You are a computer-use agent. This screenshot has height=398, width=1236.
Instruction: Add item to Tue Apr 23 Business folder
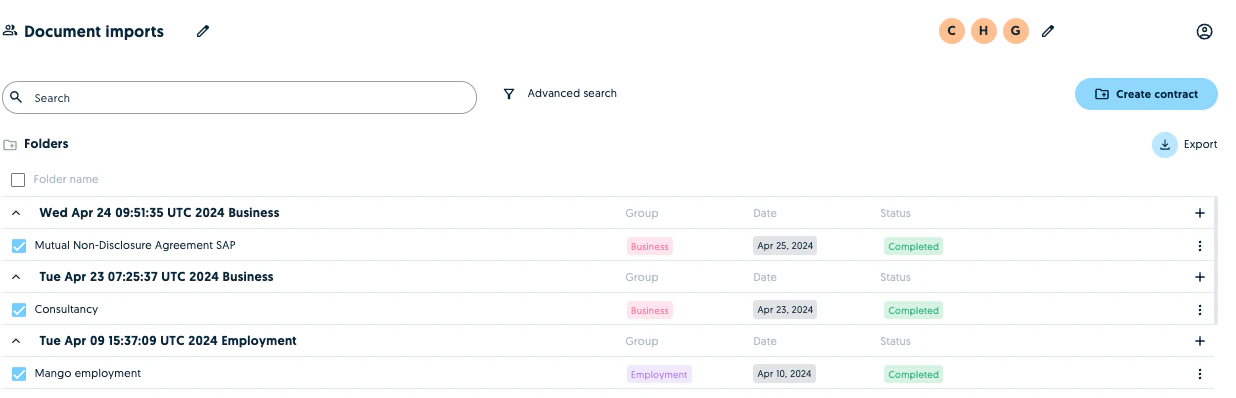(1200, 277)
